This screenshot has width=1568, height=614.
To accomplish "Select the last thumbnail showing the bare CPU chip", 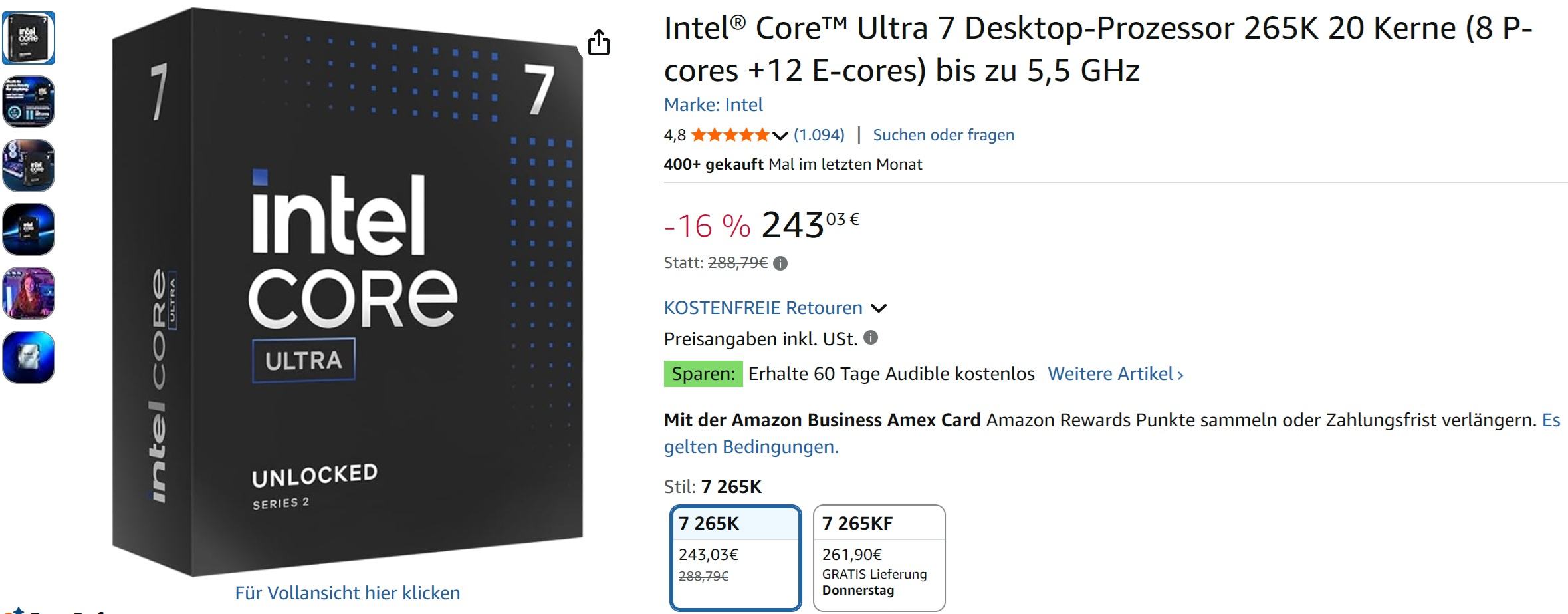I will [29, 357].
